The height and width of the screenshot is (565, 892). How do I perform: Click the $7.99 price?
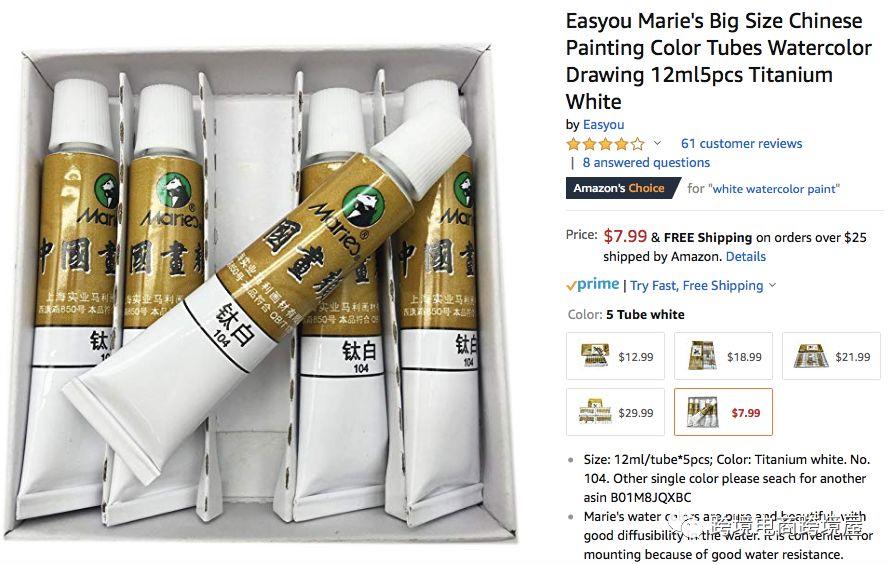(625, 236)
